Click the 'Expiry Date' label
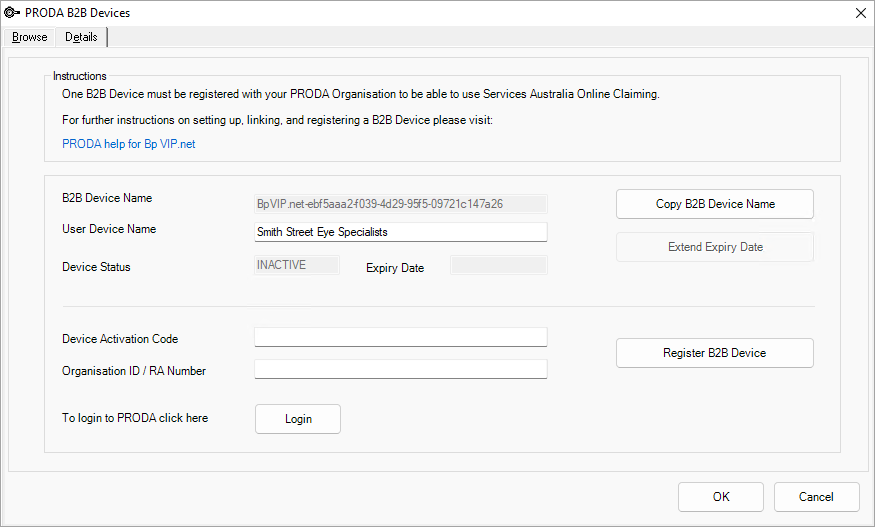This screenshot has width=875, height=527. [395, 268]
